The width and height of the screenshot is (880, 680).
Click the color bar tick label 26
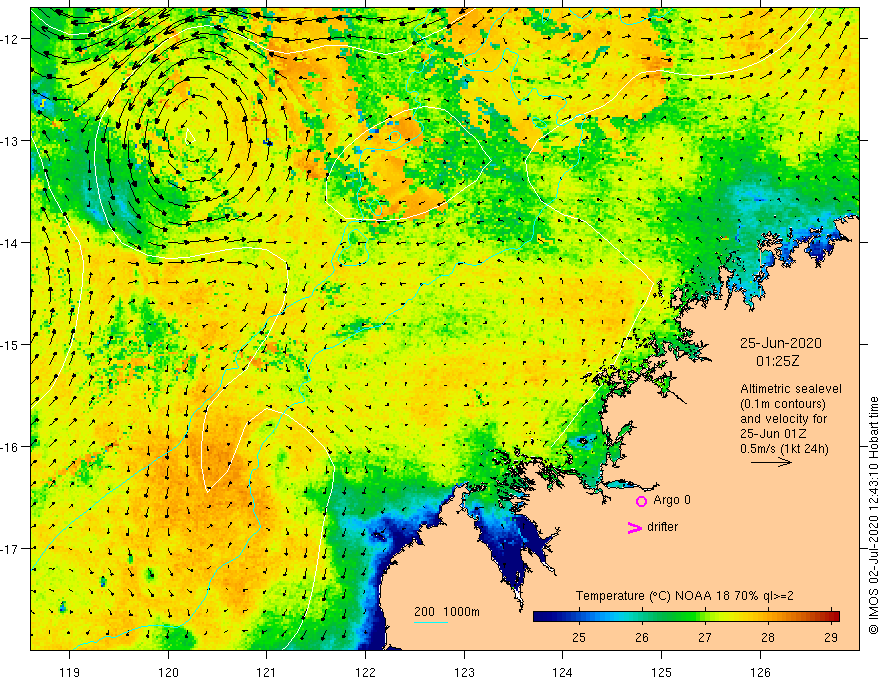[x=642, y=637]
